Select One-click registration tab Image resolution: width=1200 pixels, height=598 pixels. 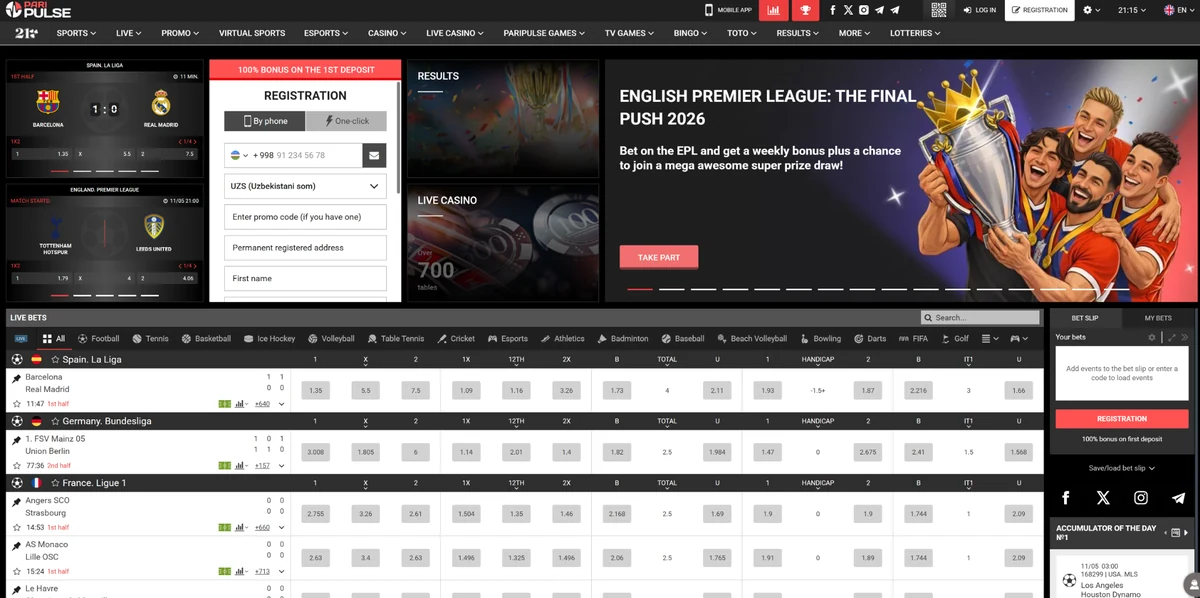coord(346,121)
